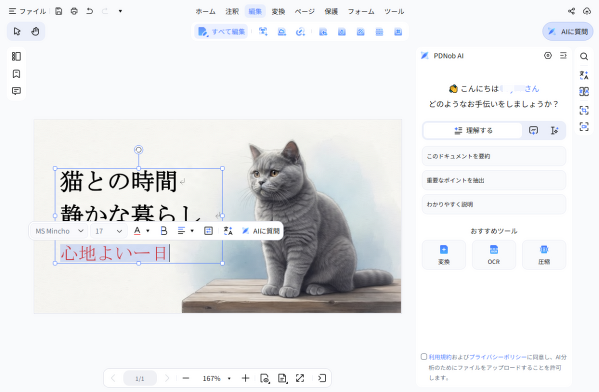
Task: Toggle bold formatting in text toolbar
Action: 164,231
